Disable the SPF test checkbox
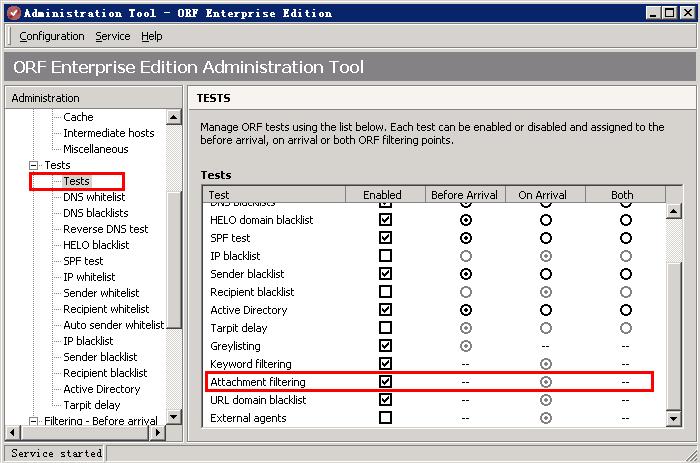Viewport: 700px width, 463px height. [386, 238]
